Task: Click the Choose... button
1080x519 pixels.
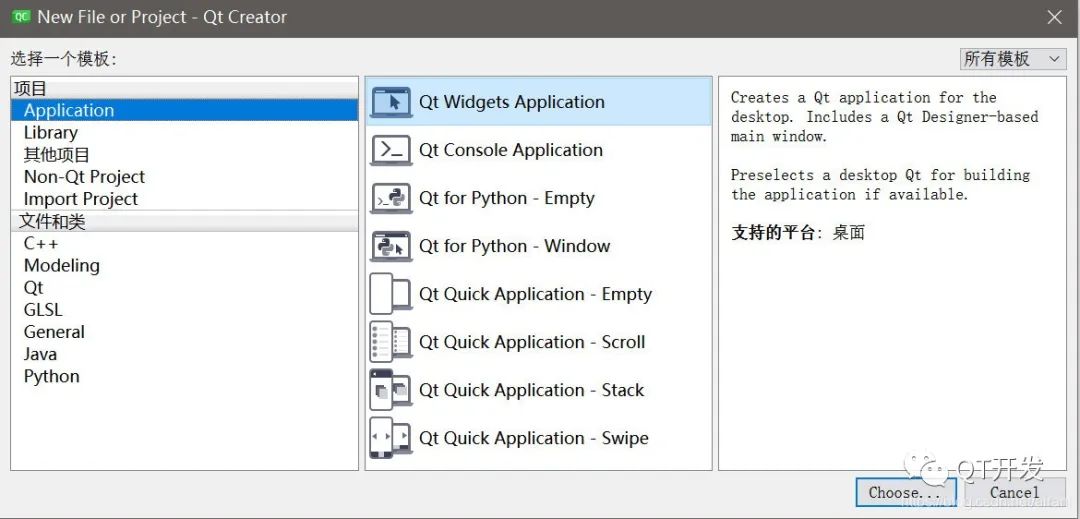Action: click(x=904, y=493)
